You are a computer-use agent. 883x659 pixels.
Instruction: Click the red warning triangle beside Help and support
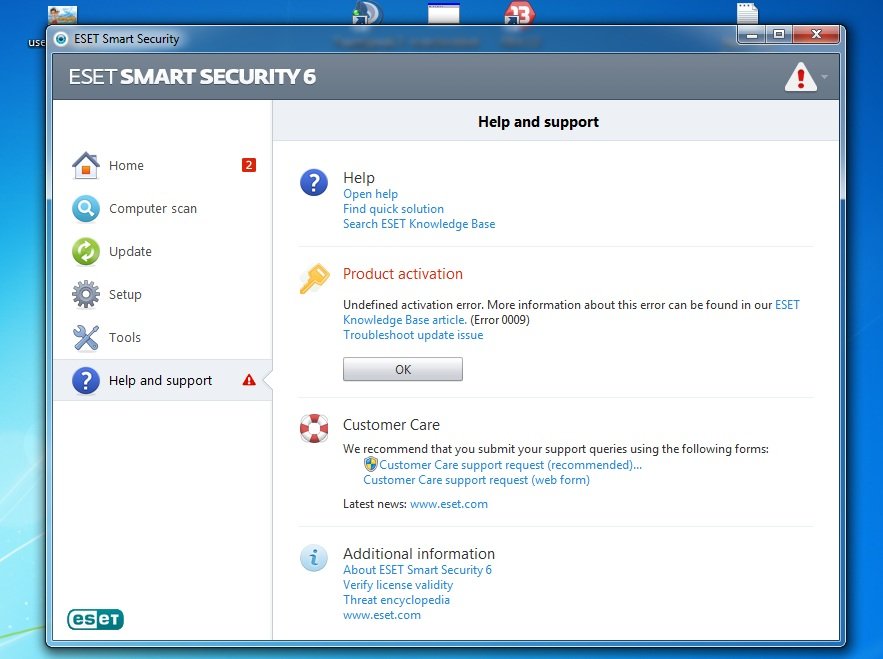click(x=249, y=380)
